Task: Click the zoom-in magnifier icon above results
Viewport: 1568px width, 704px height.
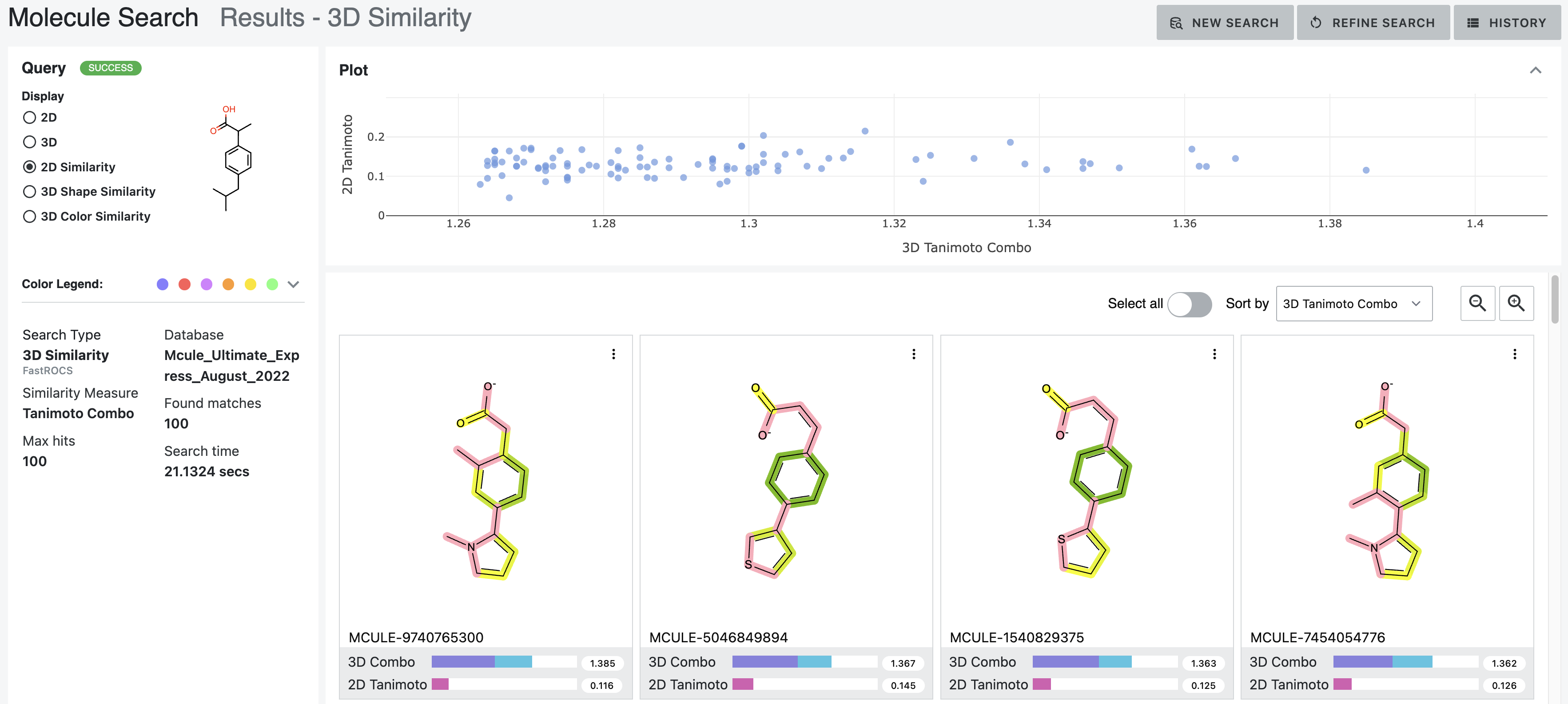Action: pos(1517,303)
